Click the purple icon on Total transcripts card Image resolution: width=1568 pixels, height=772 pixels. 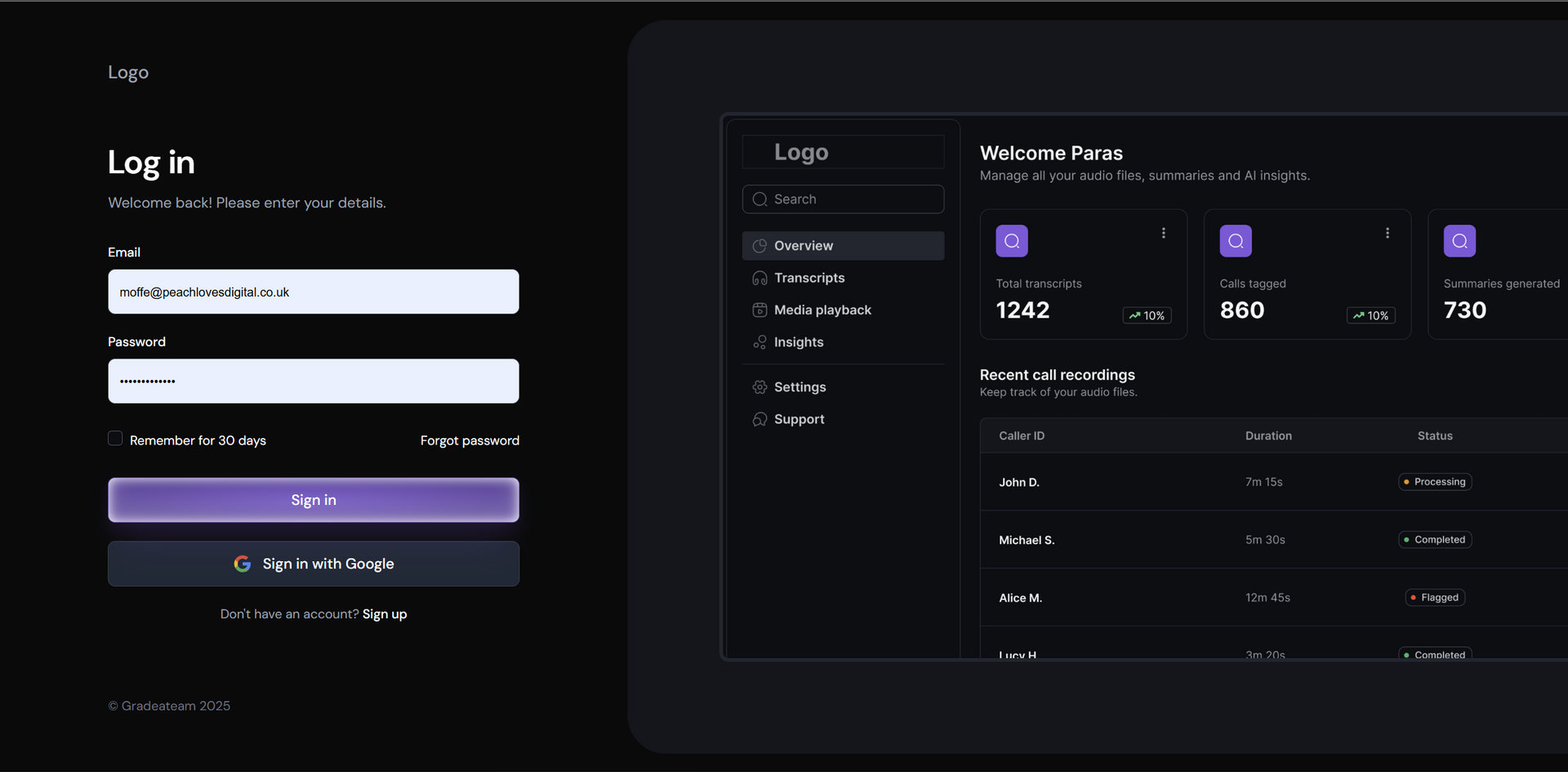[1011, 240]
